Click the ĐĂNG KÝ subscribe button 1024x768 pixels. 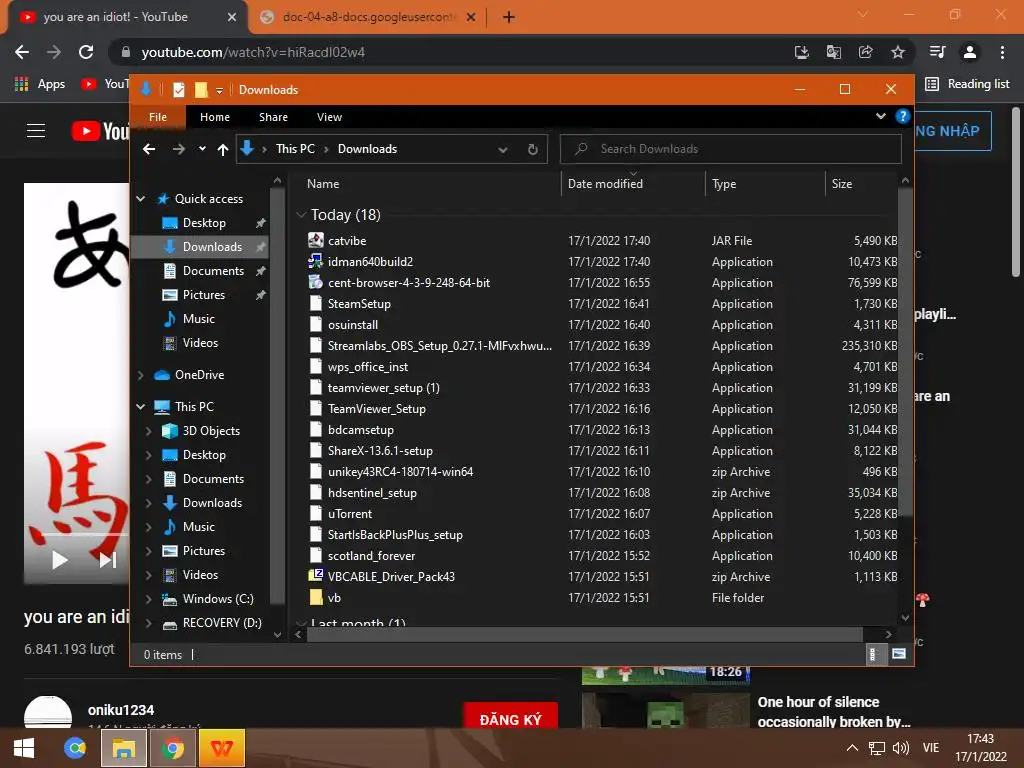pos(510,717)
